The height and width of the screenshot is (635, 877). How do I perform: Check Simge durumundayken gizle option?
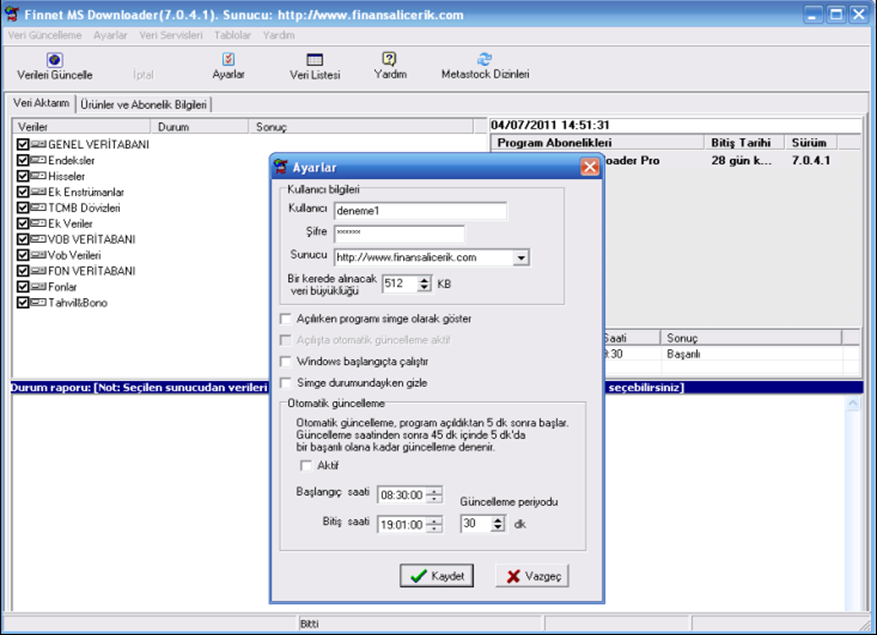pyautogui.click(x=287, y=383)
